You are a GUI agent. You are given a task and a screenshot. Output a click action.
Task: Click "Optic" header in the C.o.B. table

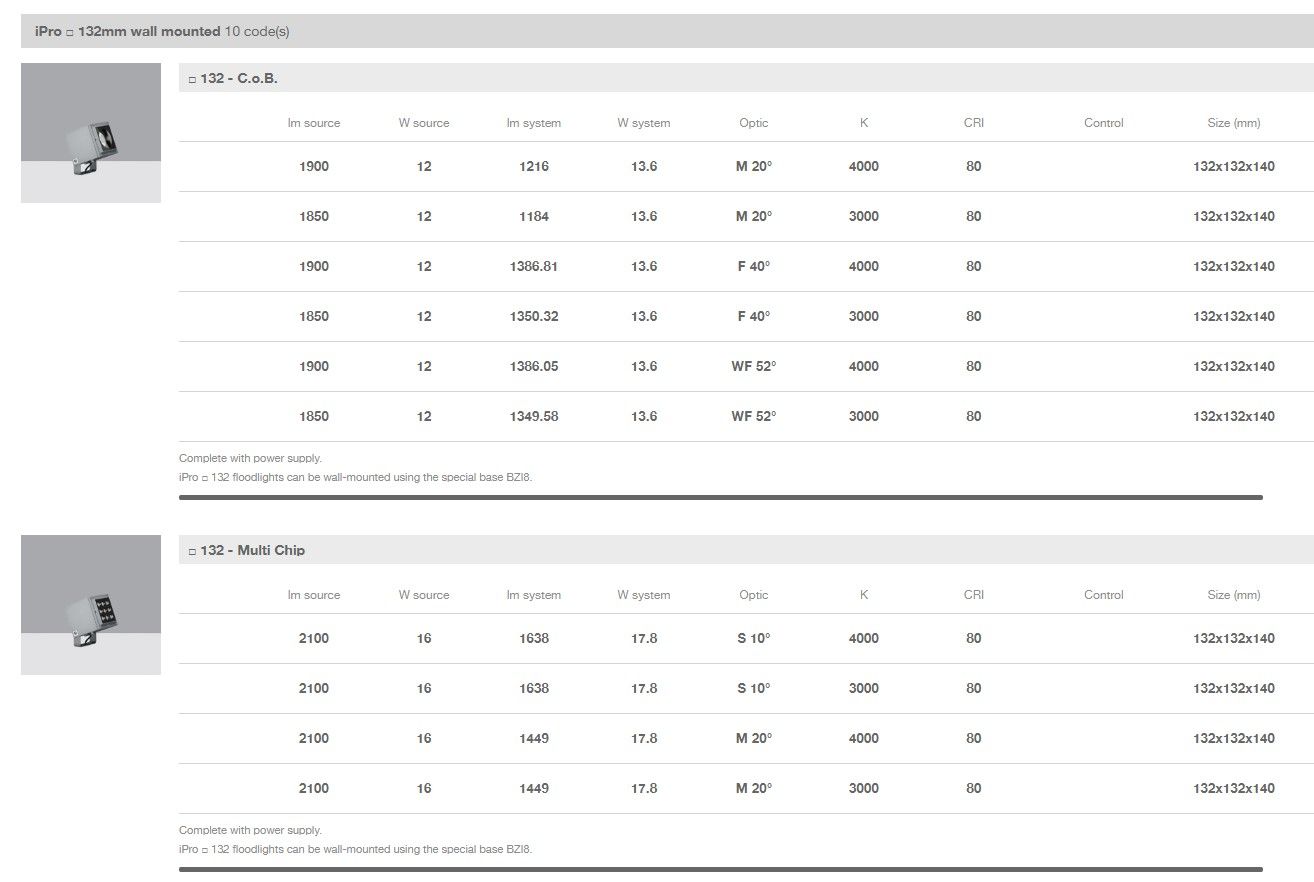coord(754,123)
